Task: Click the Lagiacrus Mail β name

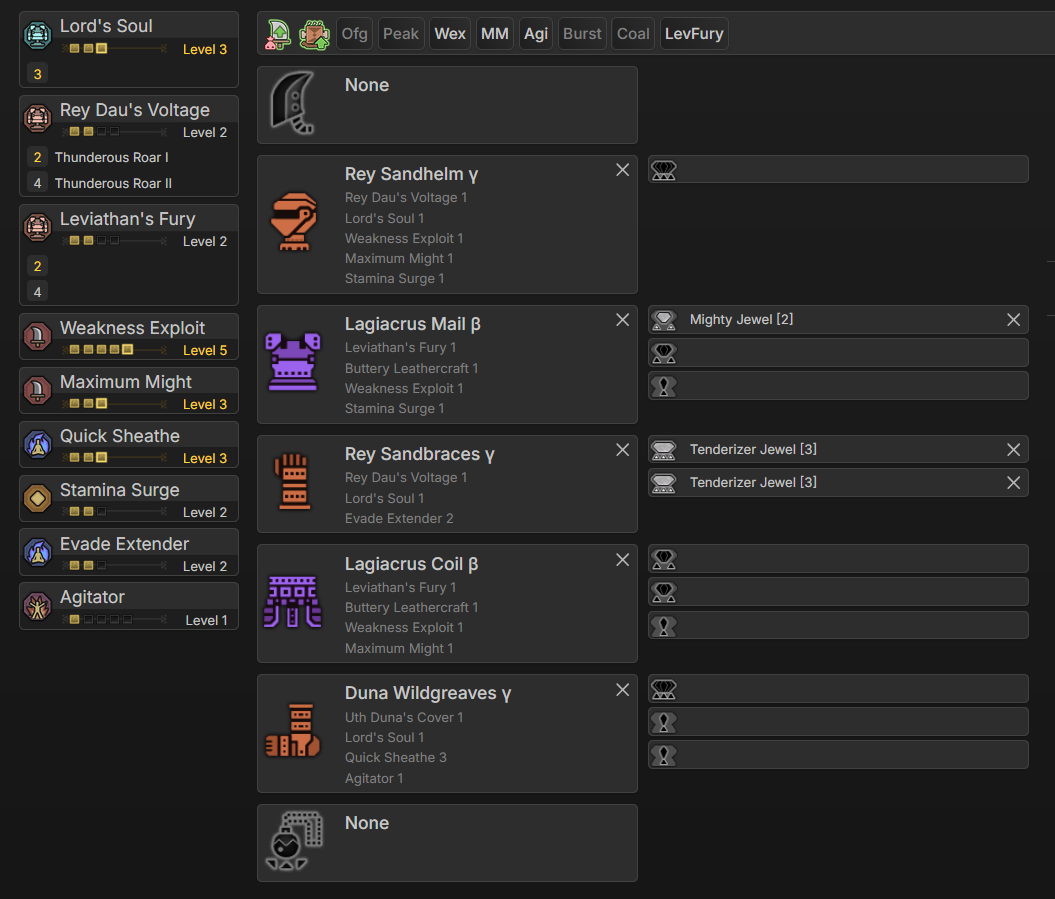Action: (413, 324)
